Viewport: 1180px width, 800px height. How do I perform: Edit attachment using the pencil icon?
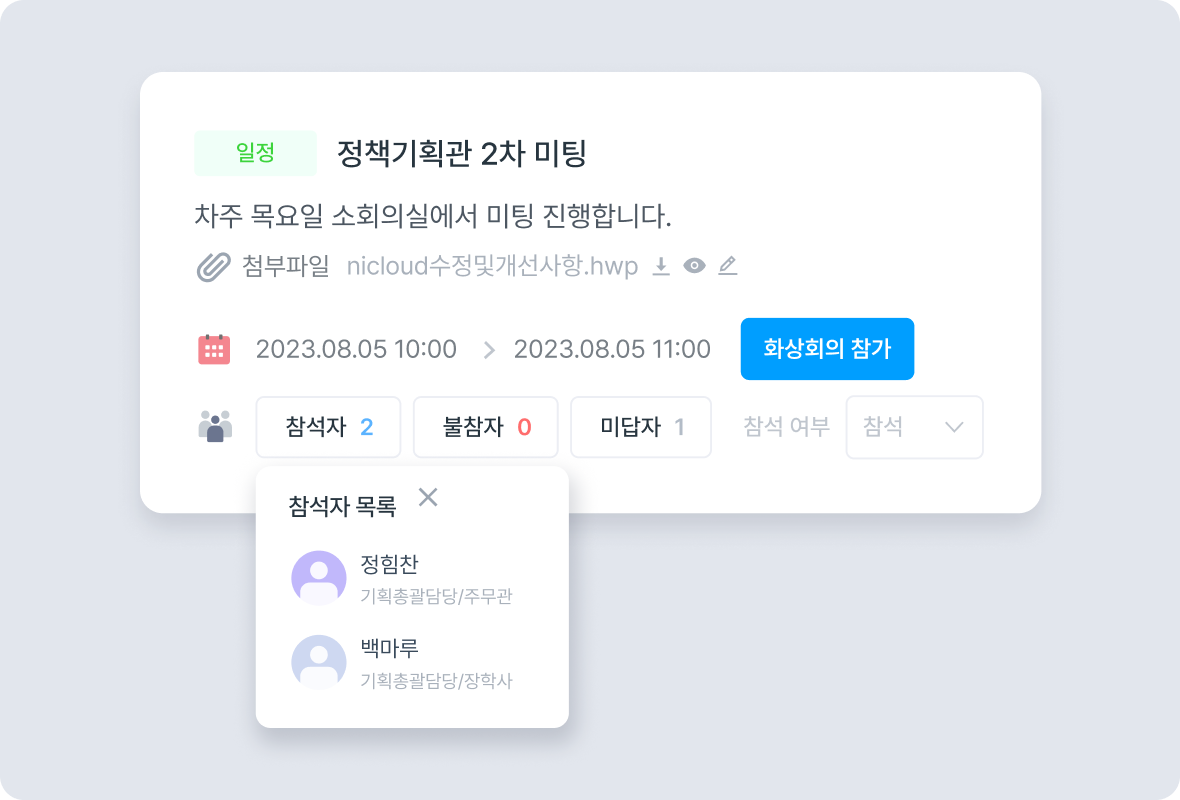coord(728,266)
